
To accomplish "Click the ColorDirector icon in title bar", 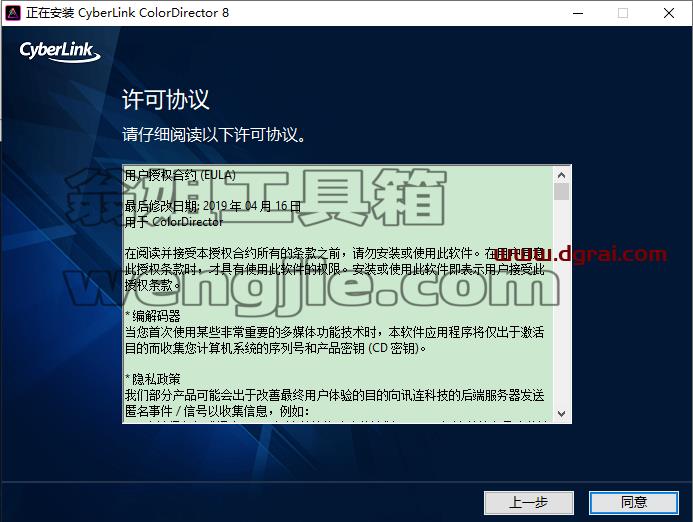I will 13,13.
